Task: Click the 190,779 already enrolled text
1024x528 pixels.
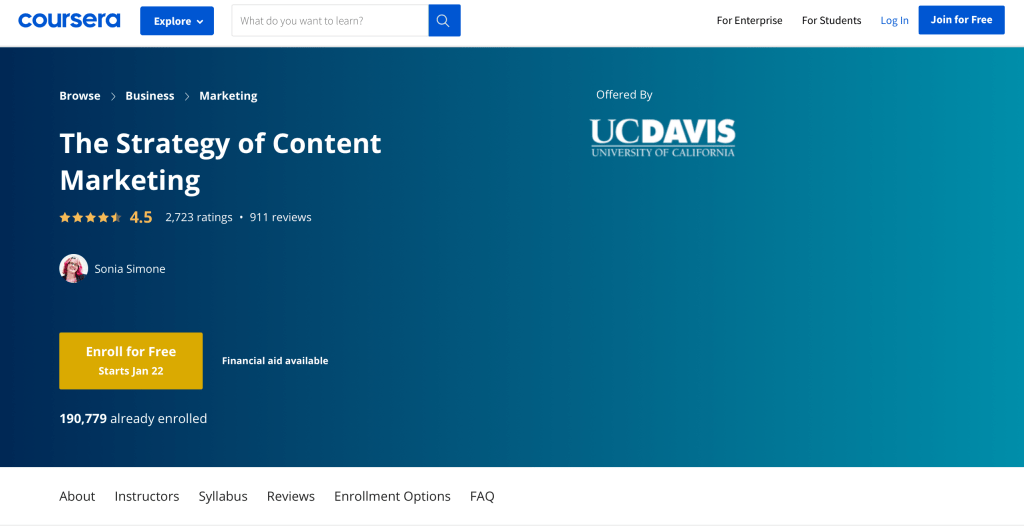Action: pos(133,418)
